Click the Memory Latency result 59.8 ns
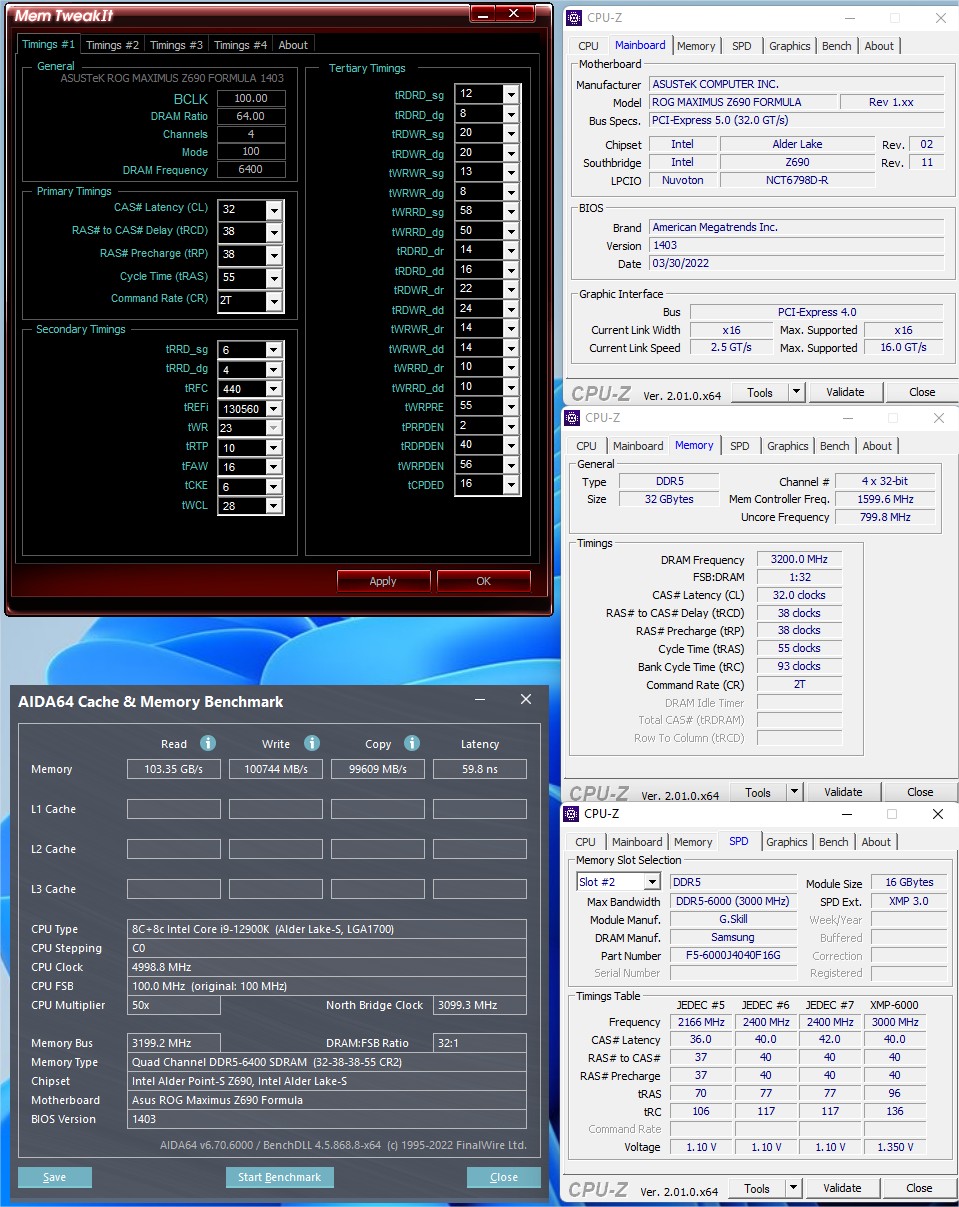 pos(480,769)
